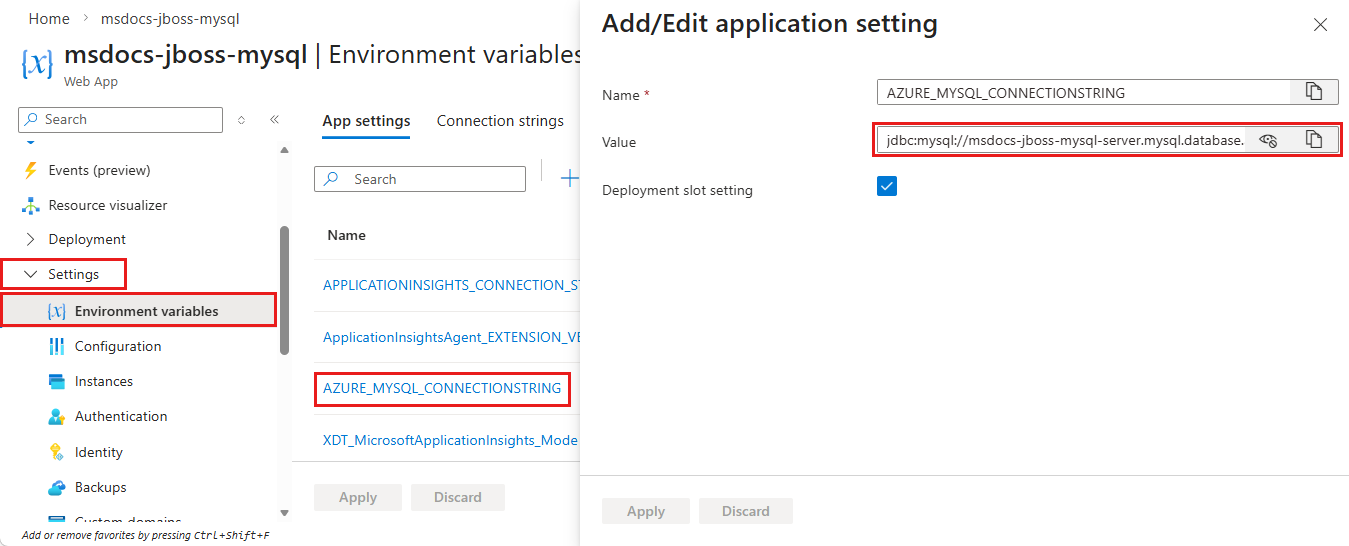Viewport: 1349px width, 546px height.
Task: Open APPLICATIONINSIGHTS_CONNECTION_STRING setting
Action: (452, 285)
